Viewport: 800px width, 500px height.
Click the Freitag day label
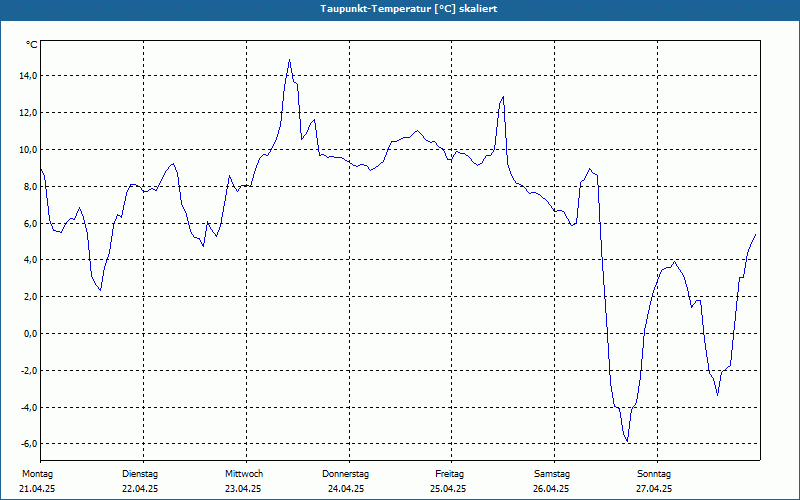[x=449, y=474]
